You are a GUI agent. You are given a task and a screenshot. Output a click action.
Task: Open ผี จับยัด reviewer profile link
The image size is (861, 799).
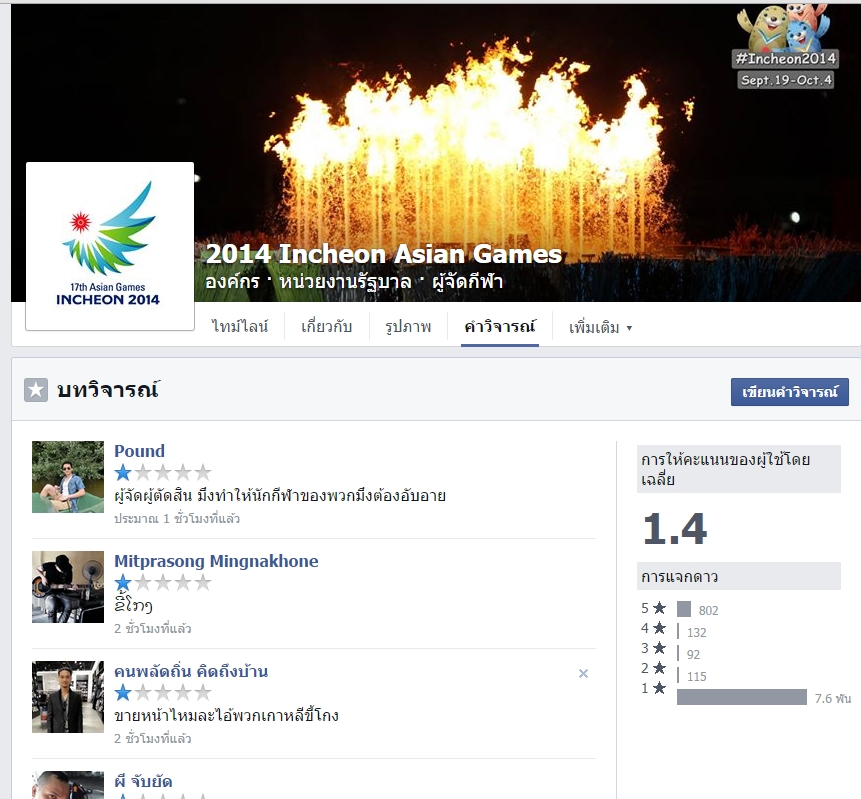[143, 781]
